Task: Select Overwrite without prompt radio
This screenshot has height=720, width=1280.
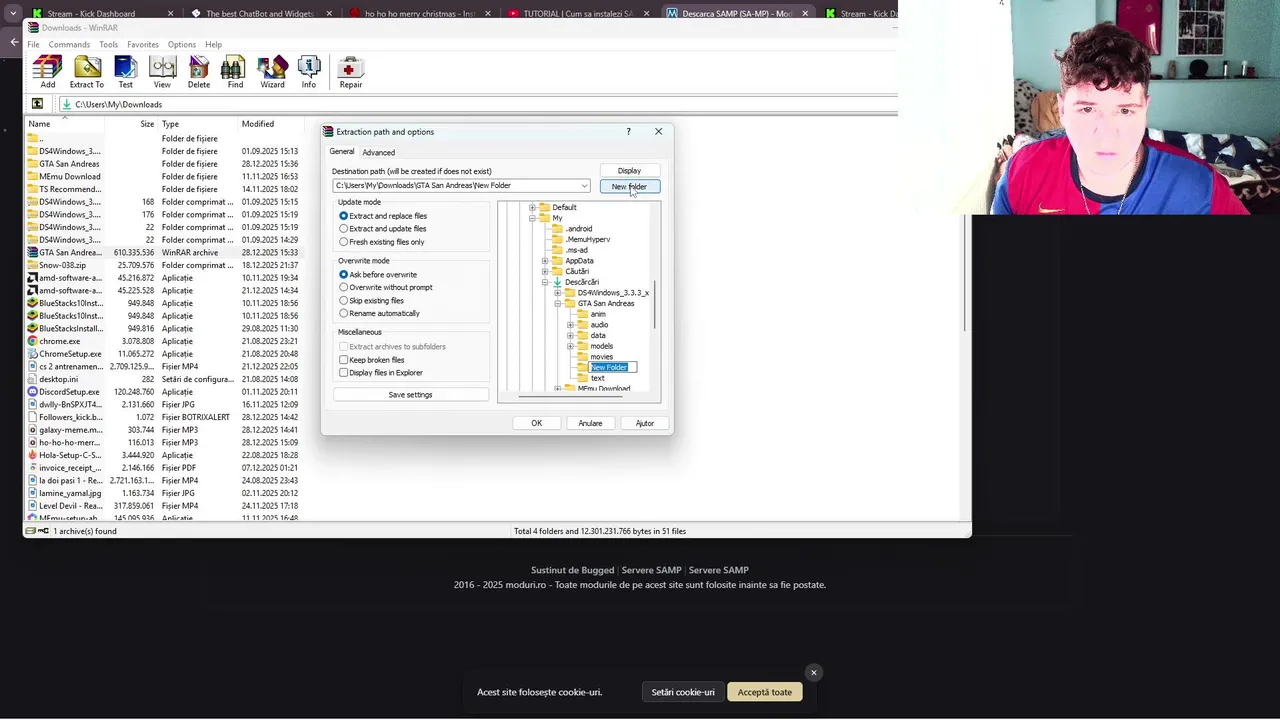Action: [x=344, y=288]
